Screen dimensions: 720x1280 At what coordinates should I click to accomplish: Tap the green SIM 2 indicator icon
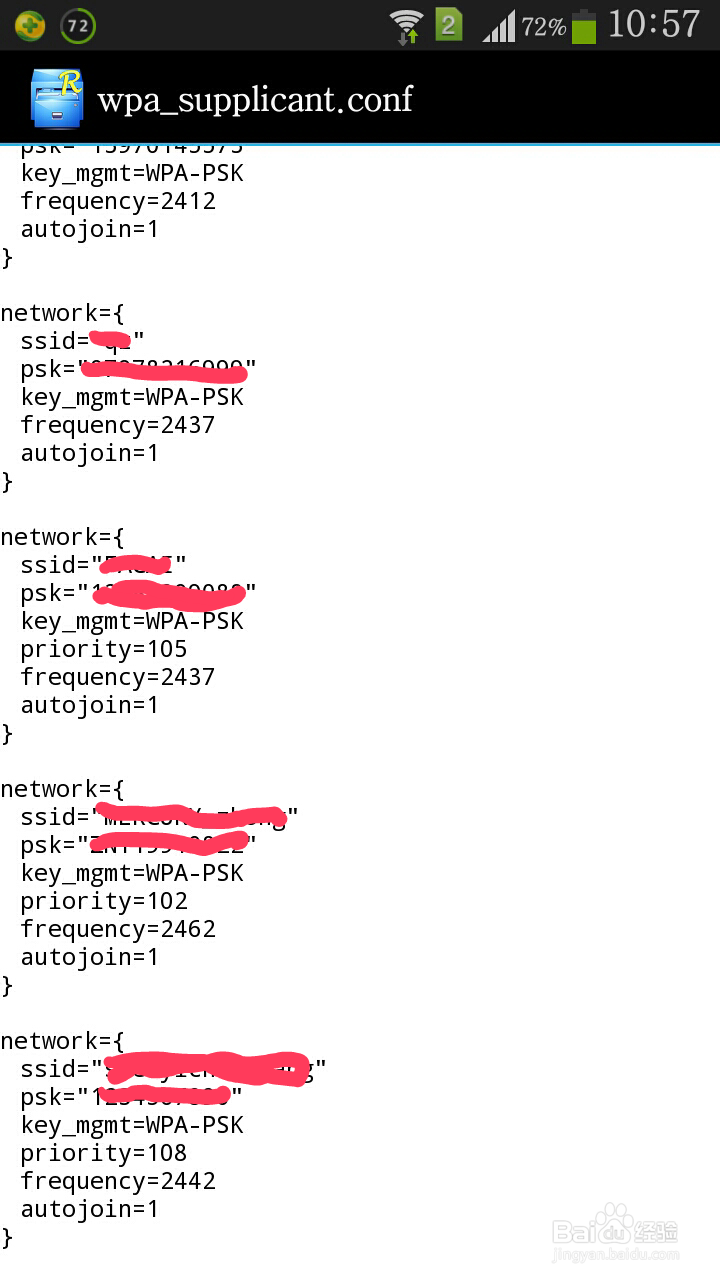448,25
